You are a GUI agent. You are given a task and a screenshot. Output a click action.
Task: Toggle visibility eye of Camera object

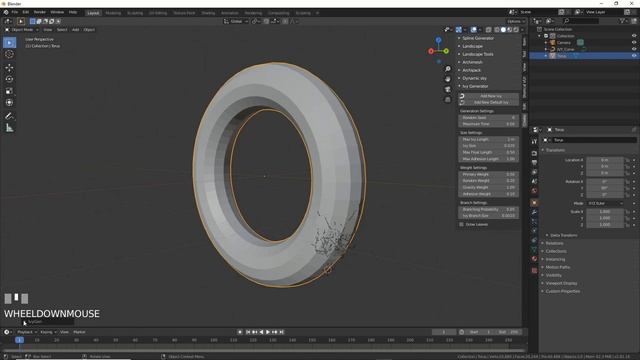click(x=634, y=42)
